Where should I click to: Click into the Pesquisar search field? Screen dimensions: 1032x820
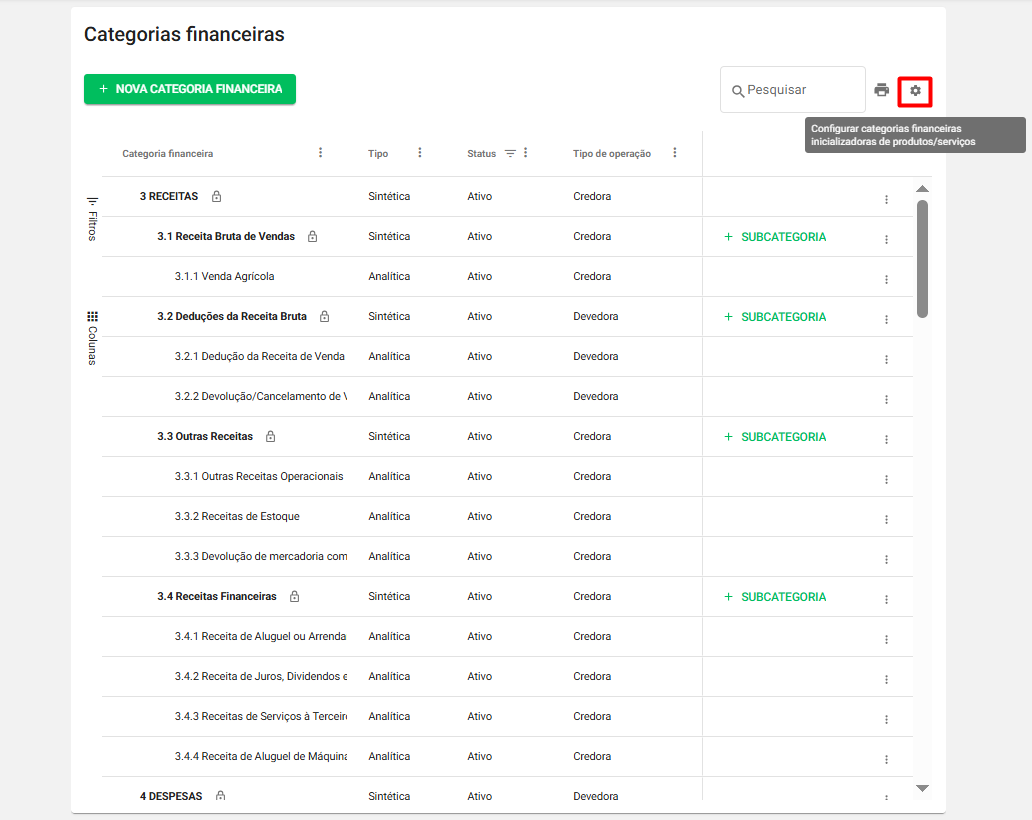pos(800,90)
